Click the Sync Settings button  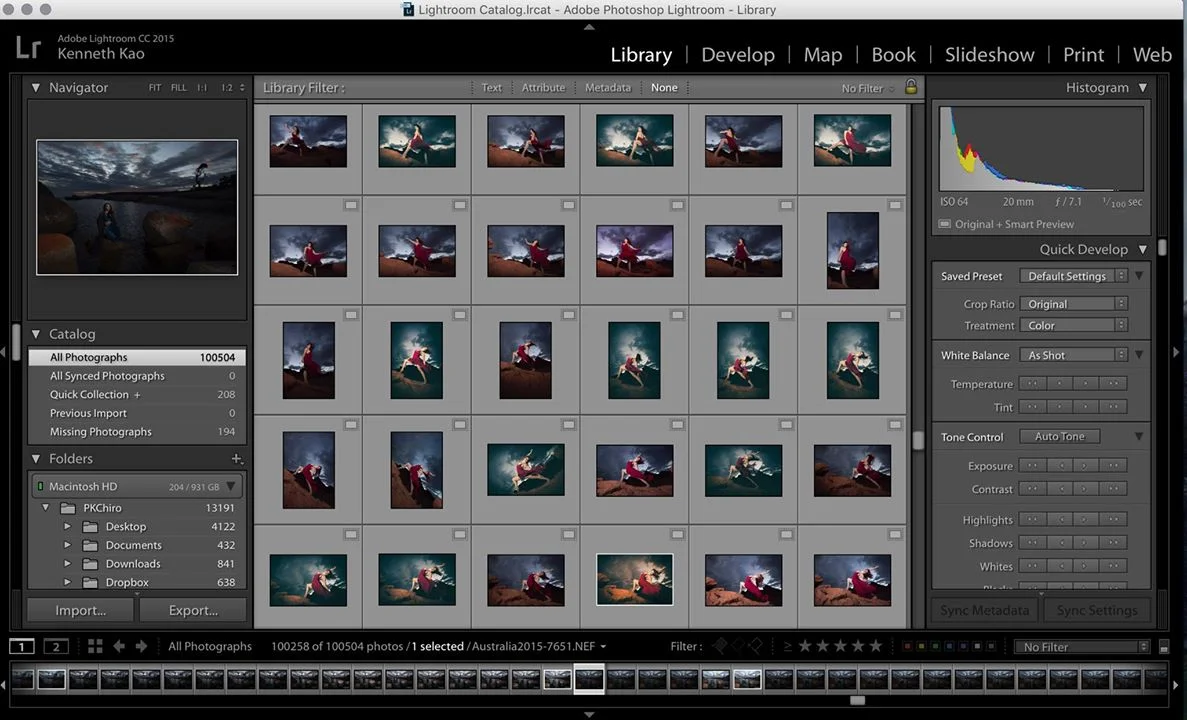[x=1096, y=610]
